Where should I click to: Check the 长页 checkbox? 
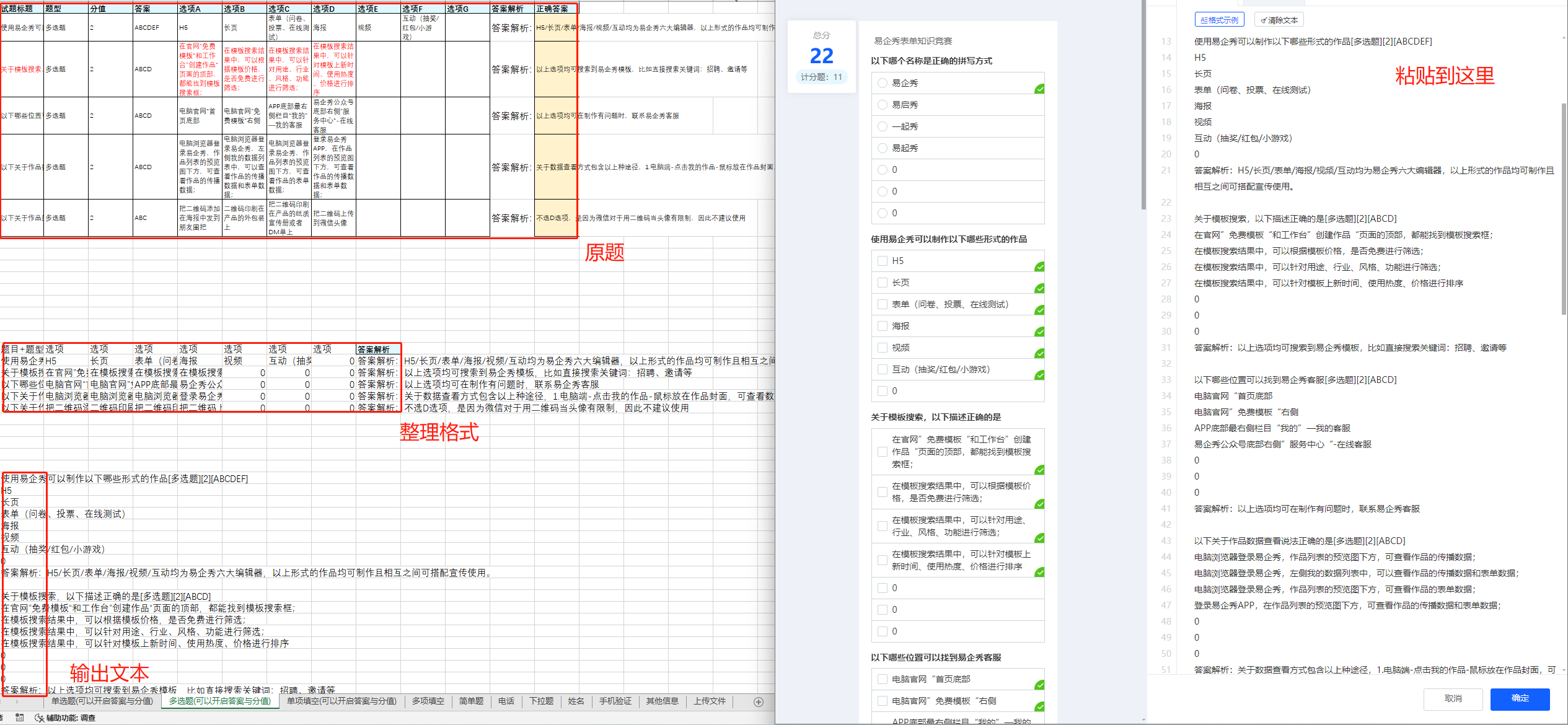pos(883,283)
